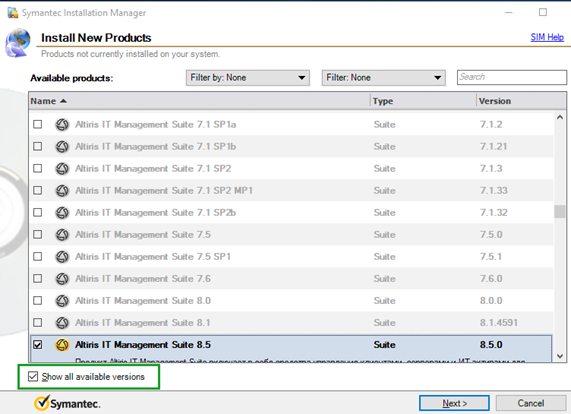
Task: Click the product list scrollbar thumb
Action: (560, 212)
